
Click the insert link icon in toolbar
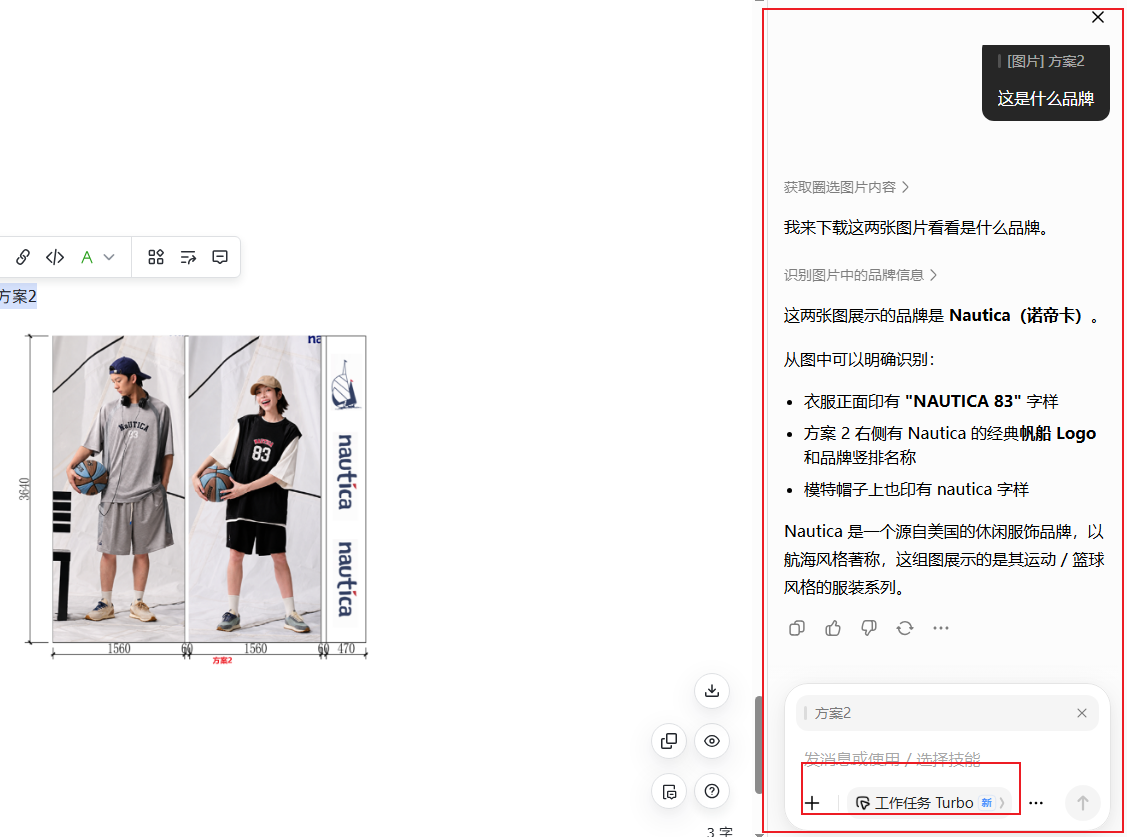click(x=22, y=256)
